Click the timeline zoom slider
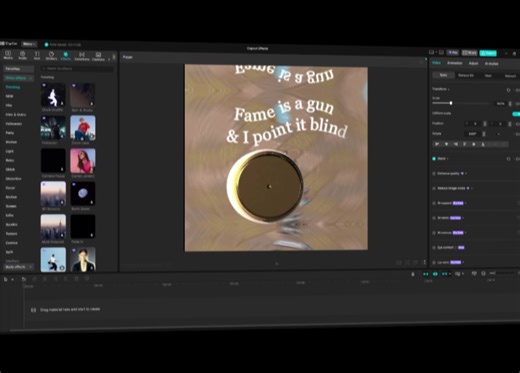The width and height of the screenshot is (520, 373). [x=503, y=273]
